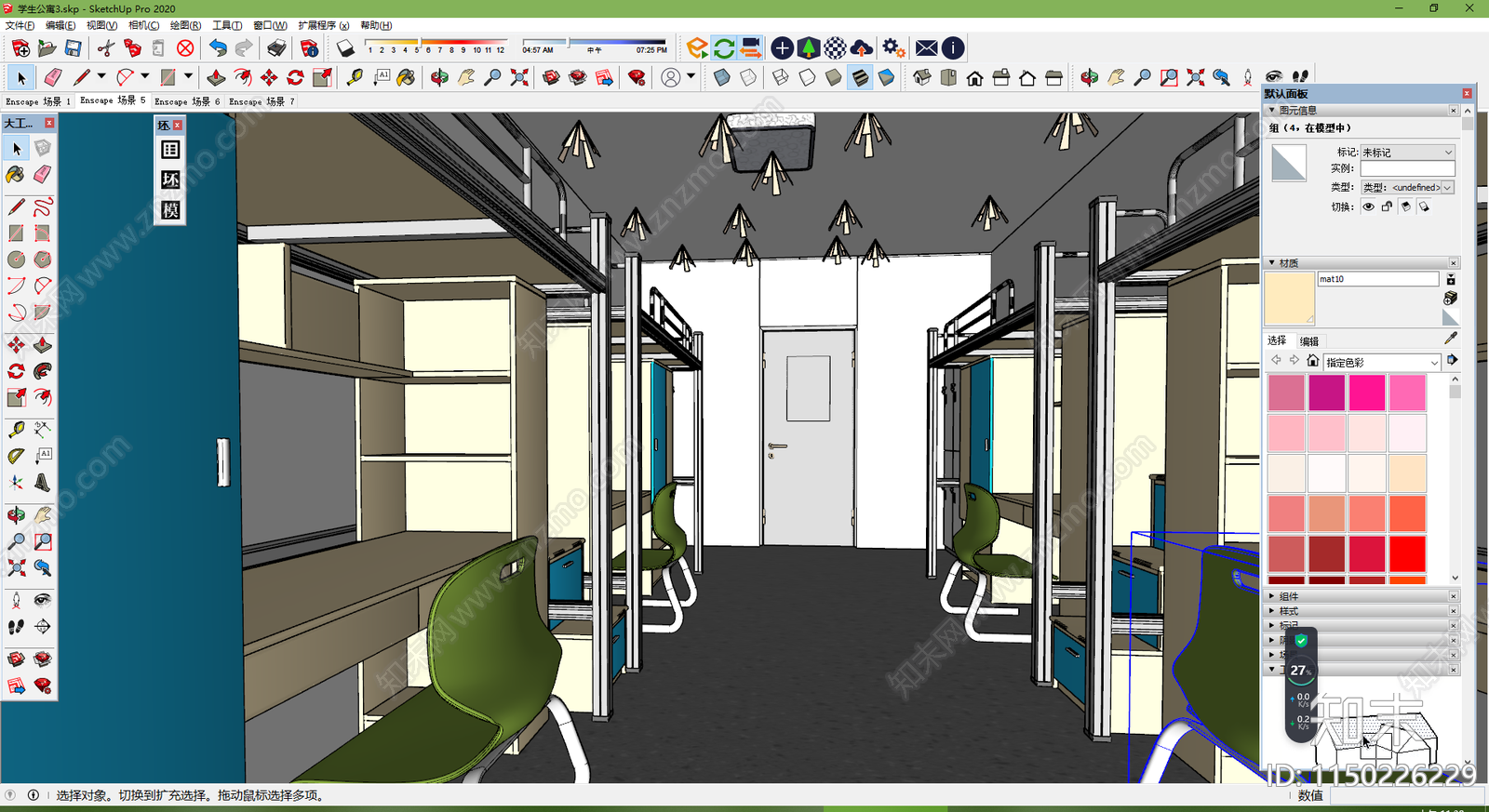Select the Pan hand tool after Orbit

(466, 77)
